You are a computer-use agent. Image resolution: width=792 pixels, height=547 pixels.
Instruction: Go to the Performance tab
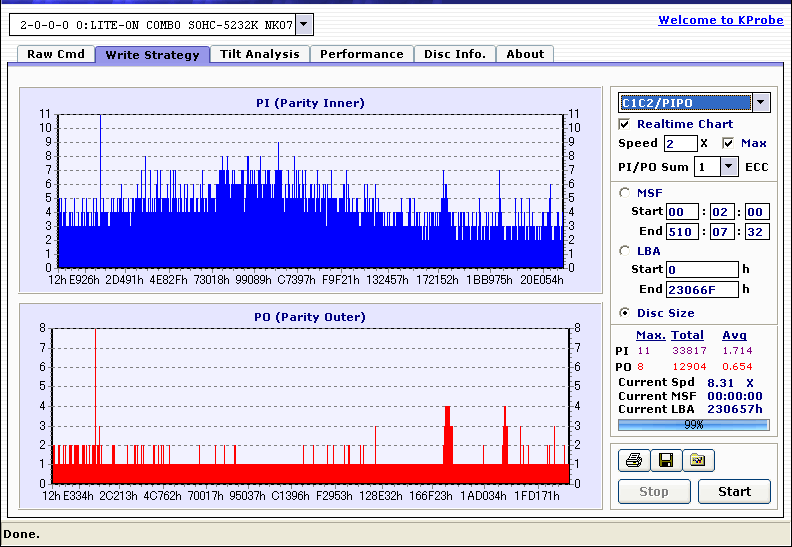361,54
